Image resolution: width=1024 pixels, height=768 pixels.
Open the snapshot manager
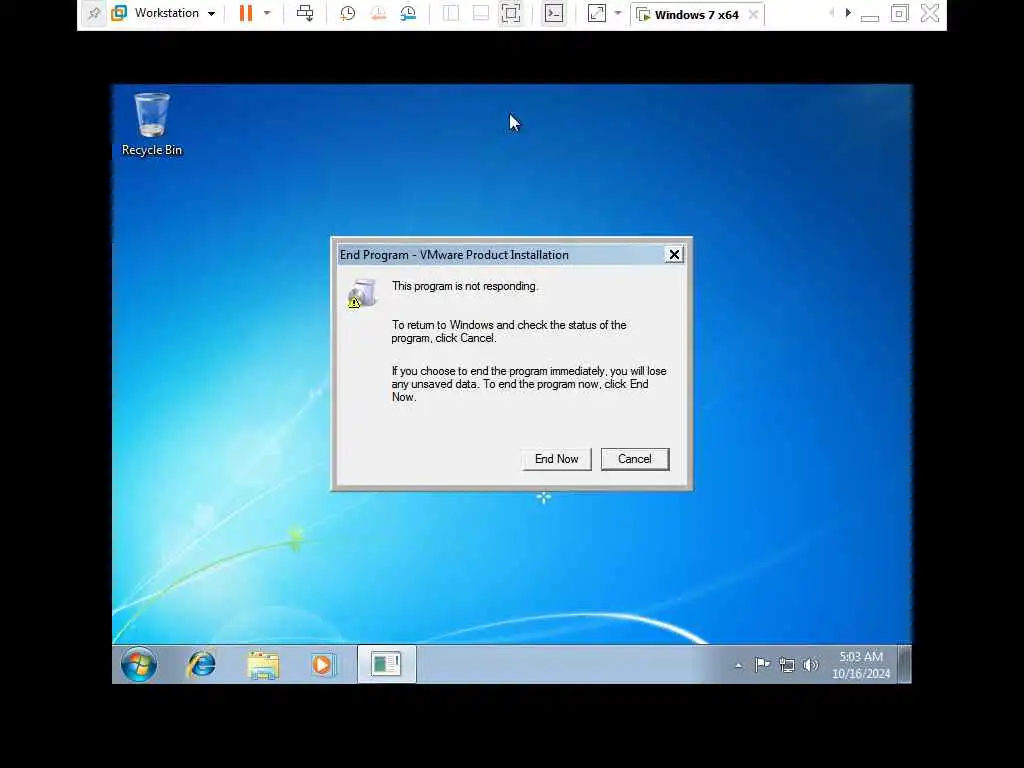(409, 13)
